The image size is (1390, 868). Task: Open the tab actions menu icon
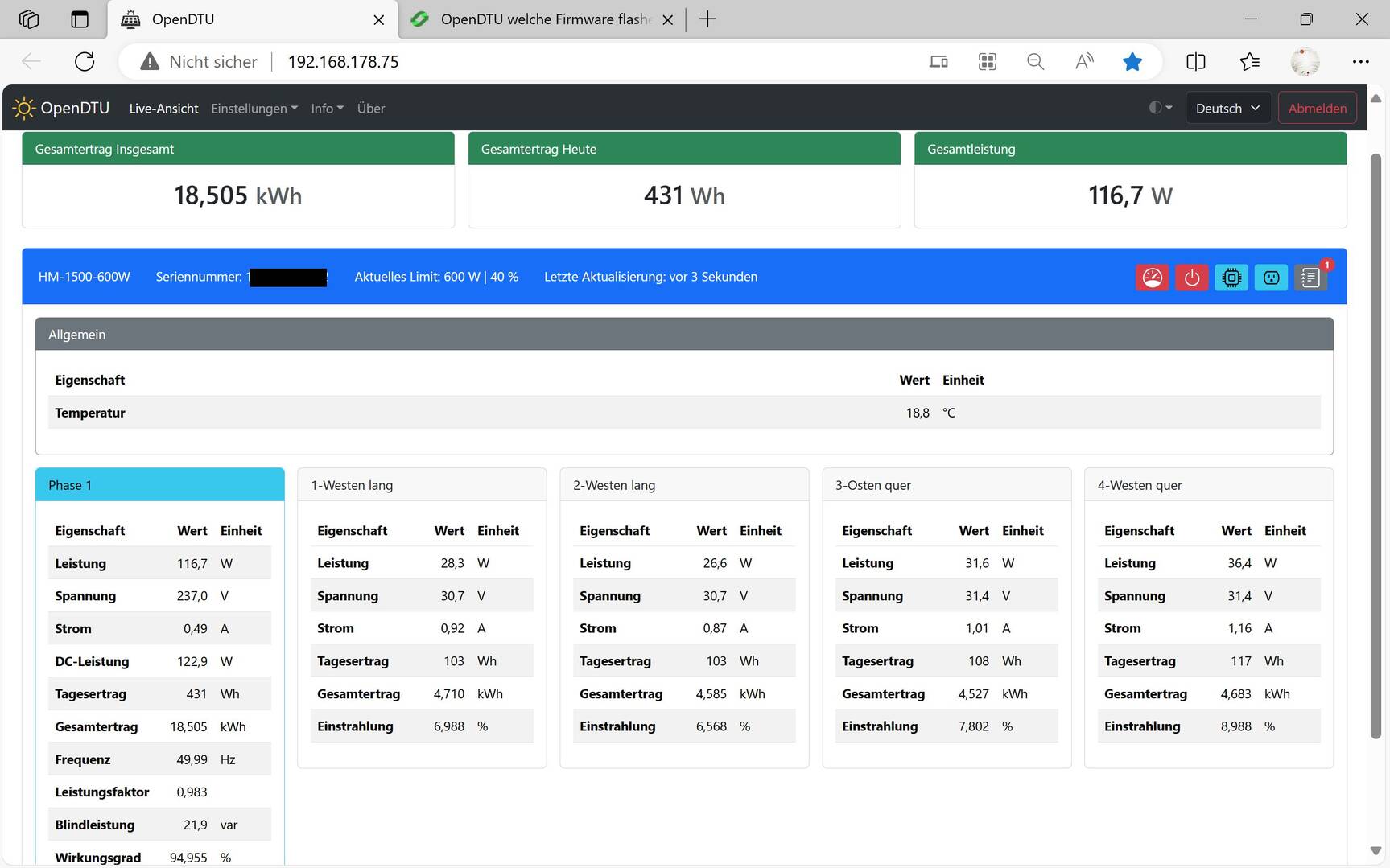pyautogui.click(x=80, y=19)
